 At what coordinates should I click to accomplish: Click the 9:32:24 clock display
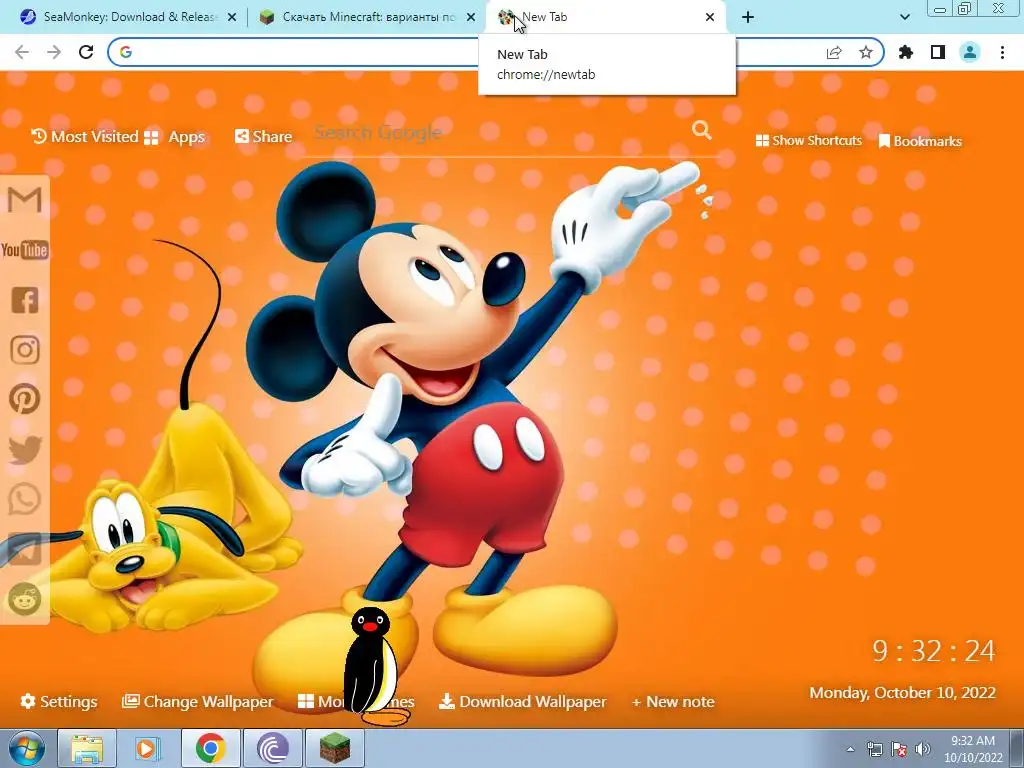[x=934, y=651]
